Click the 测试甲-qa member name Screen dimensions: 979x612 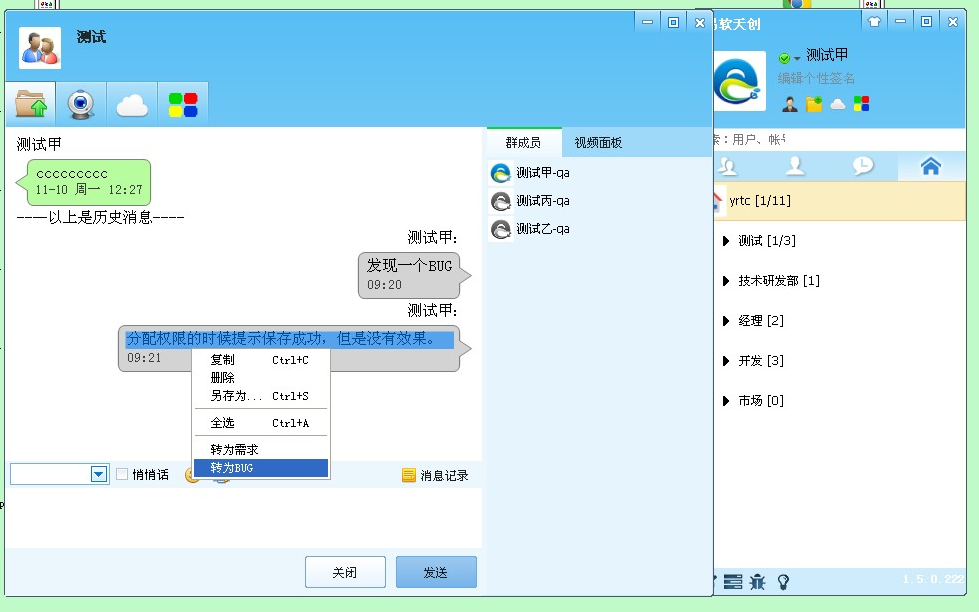coord(543,173)
